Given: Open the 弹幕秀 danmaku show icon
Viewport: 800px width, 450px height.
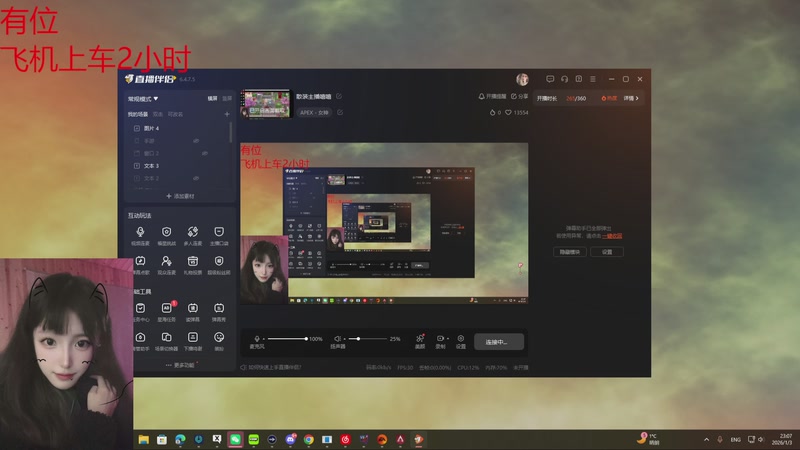Looking at the screenshot, I should pyautogui.click(x=219, y=308).
